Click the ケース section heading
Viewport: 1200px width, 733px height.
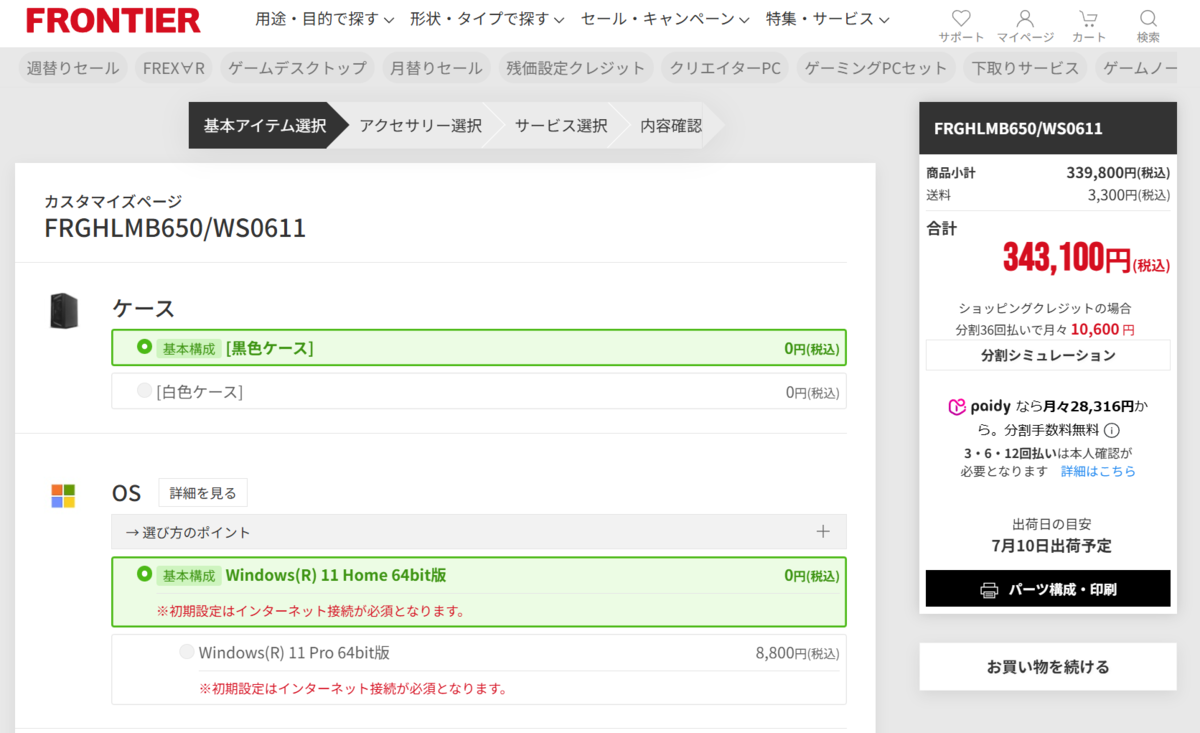(x=144, y=308)
